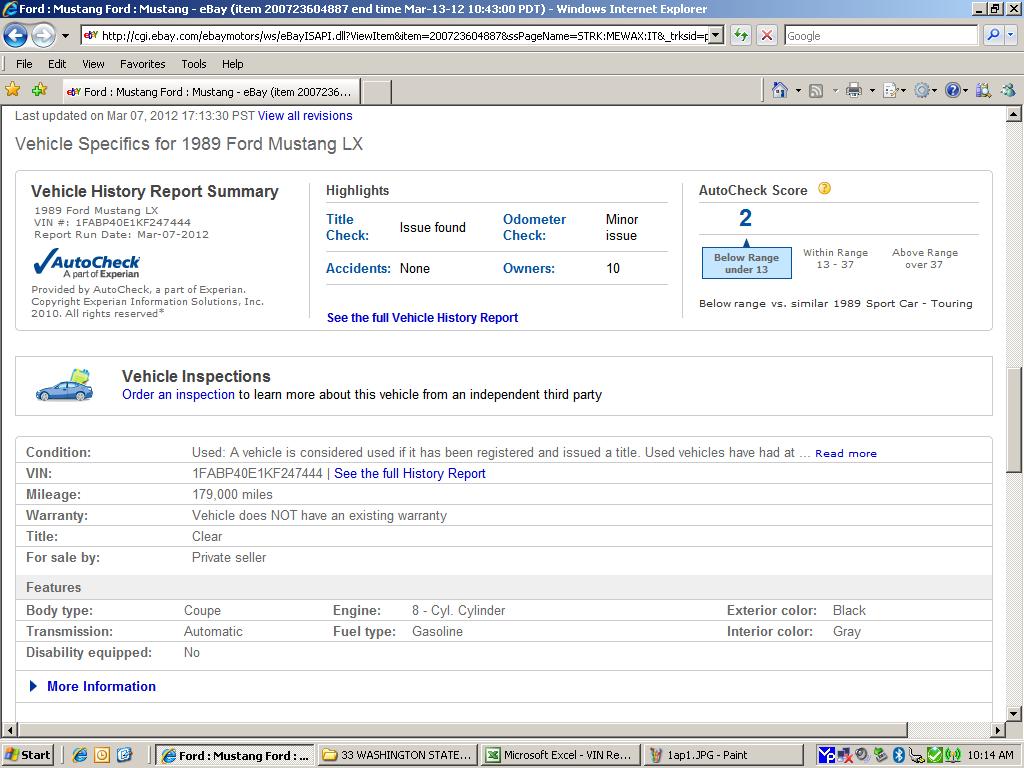Click the Title Check highlight label
1024x768 pixels.
347,227
